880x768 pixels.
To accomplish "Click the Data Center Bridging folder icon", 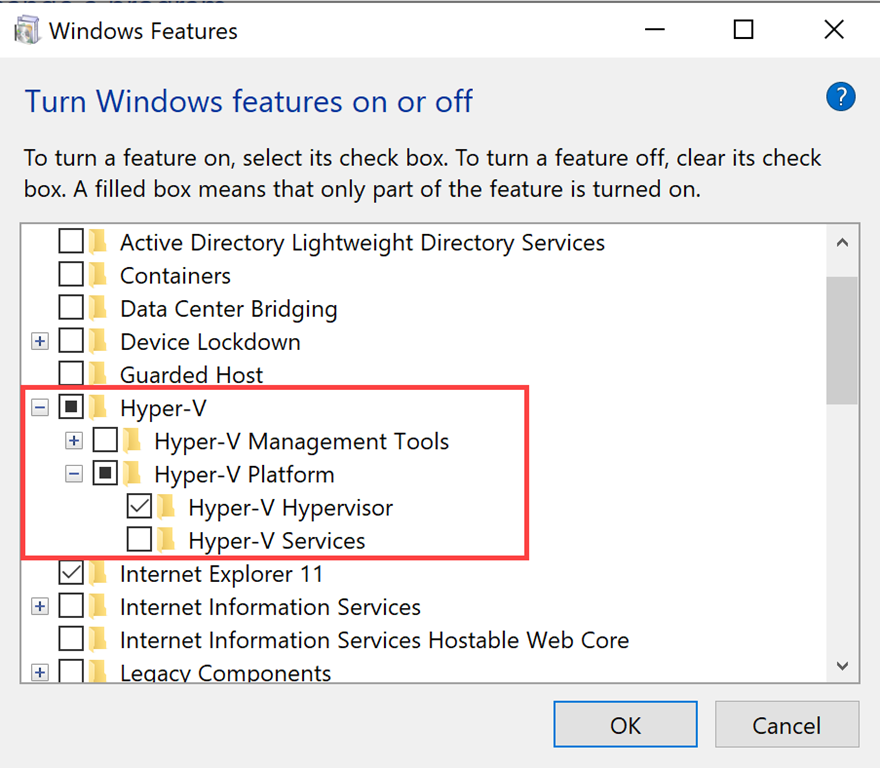I will pyautogui.click(x=98, y=309).
